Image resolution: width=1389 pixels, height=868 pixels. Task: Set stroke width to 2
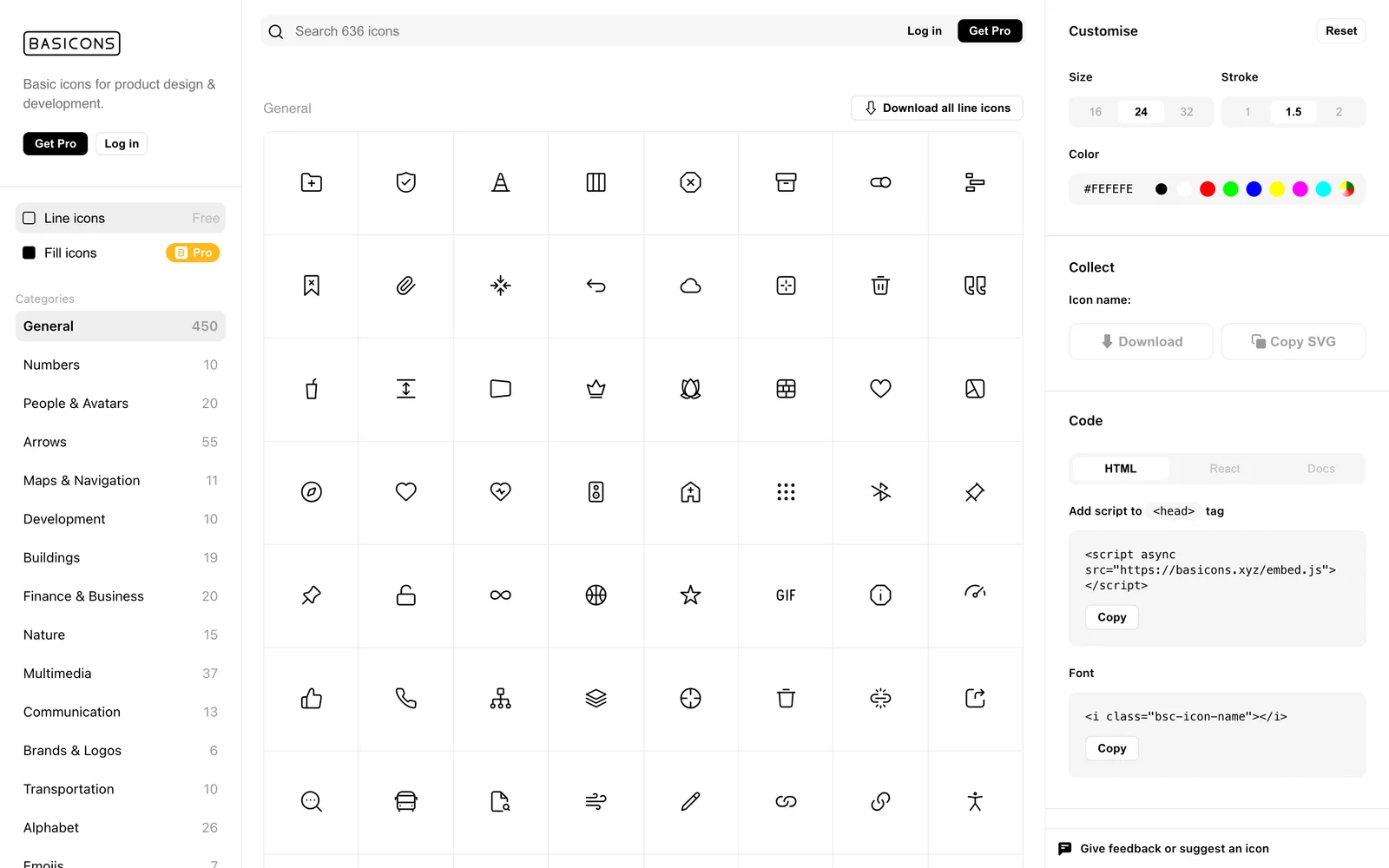click(1339, 112)
